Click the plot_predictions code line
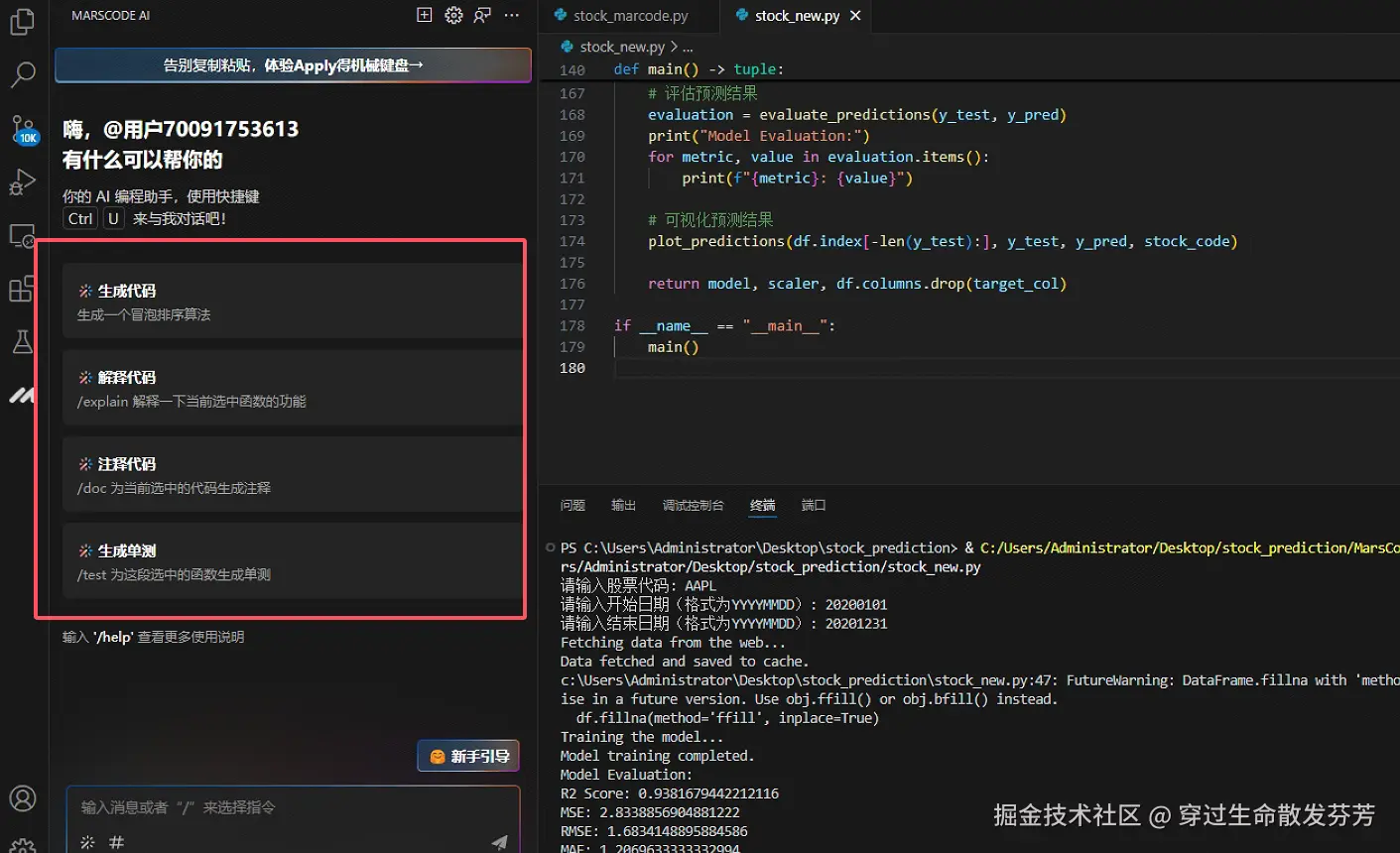The width and height of the screenshot is (1400, 853). point(943,241)
